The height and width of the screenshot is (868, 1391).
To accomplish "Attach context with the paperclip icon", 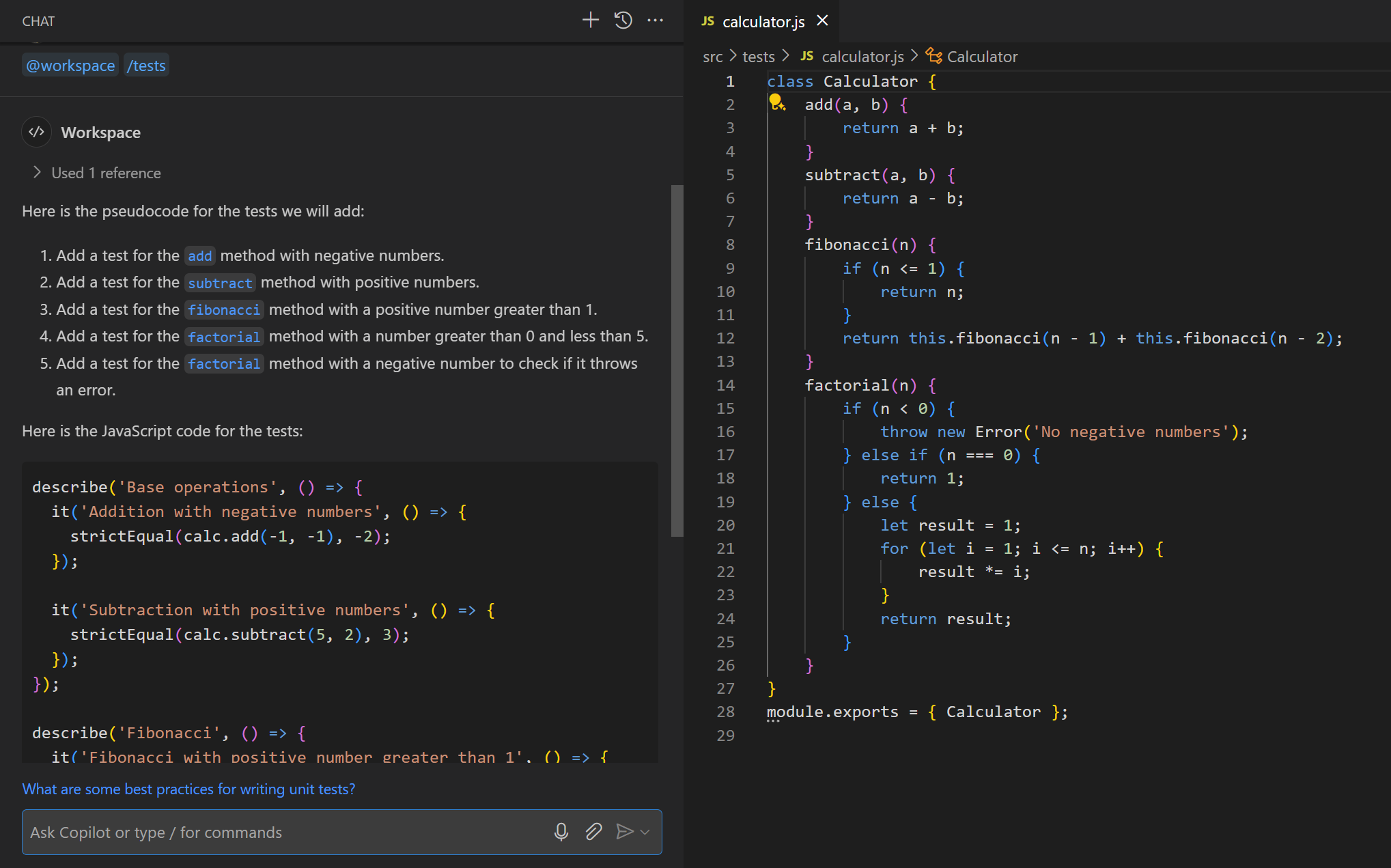I will tap(593, 831).
